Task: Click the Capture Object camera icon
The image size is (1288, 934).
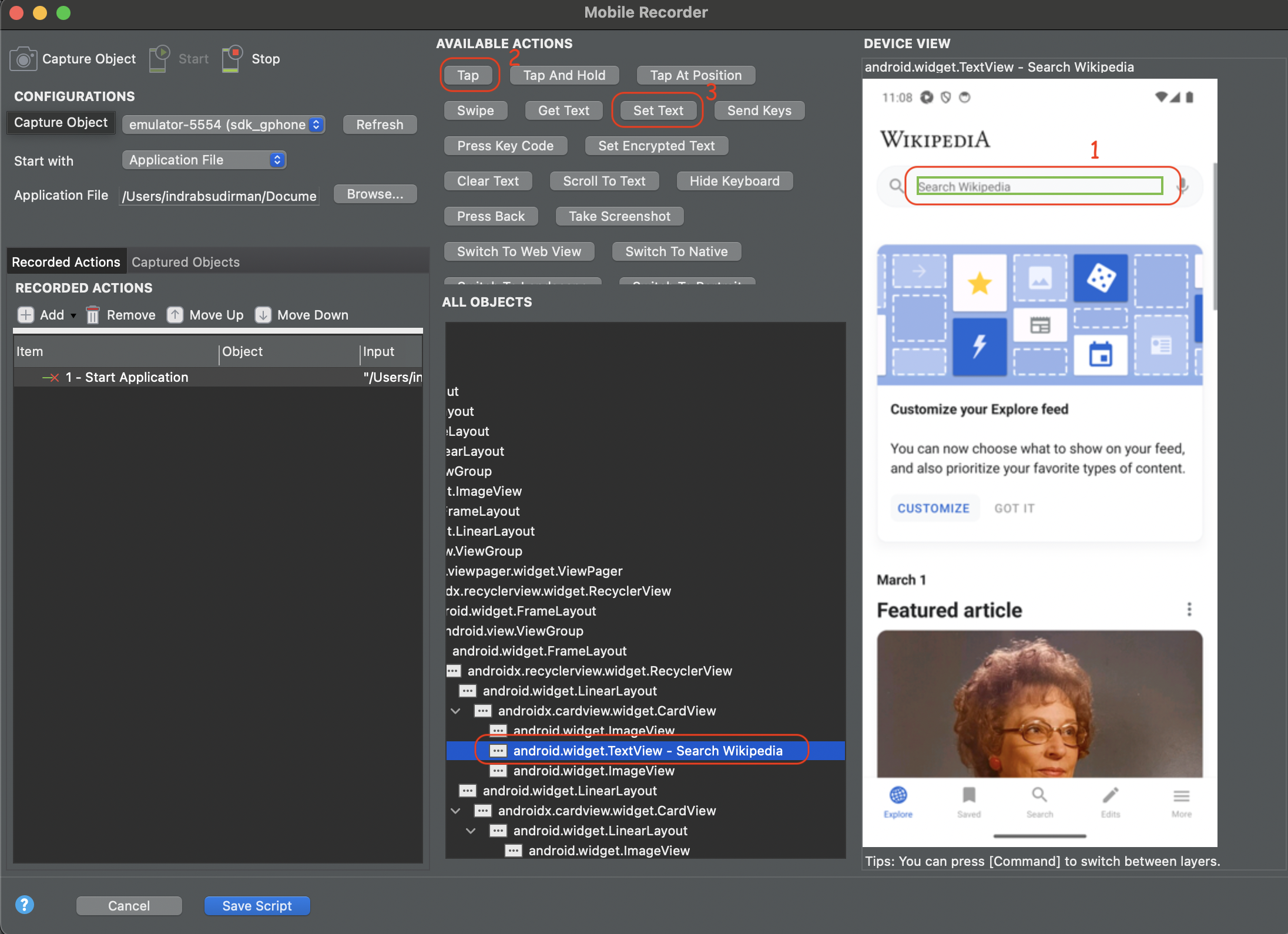Action: pos(23,59)
